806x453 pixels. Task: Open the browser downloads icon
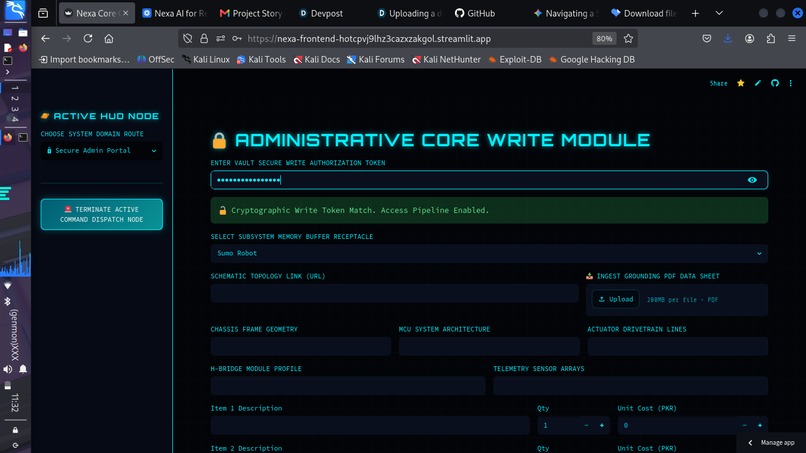(728, 39)
